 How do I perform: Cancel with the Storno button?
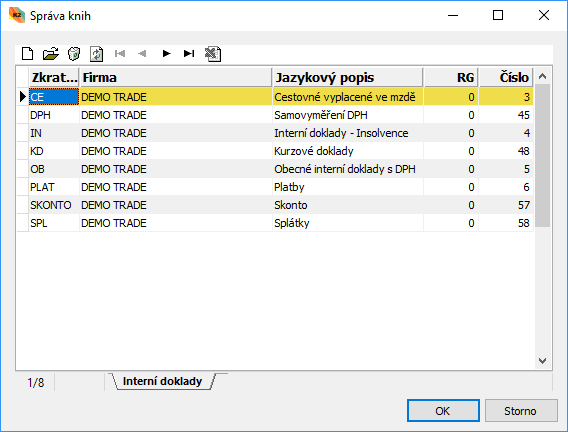521,411
